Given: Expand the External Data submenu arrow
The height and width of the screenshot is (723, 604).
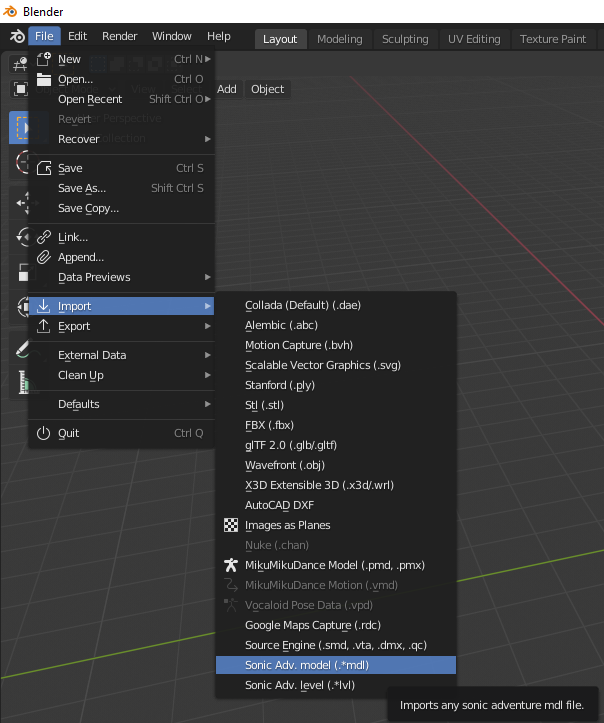Looking at the screenshot, I should (208, 355).
